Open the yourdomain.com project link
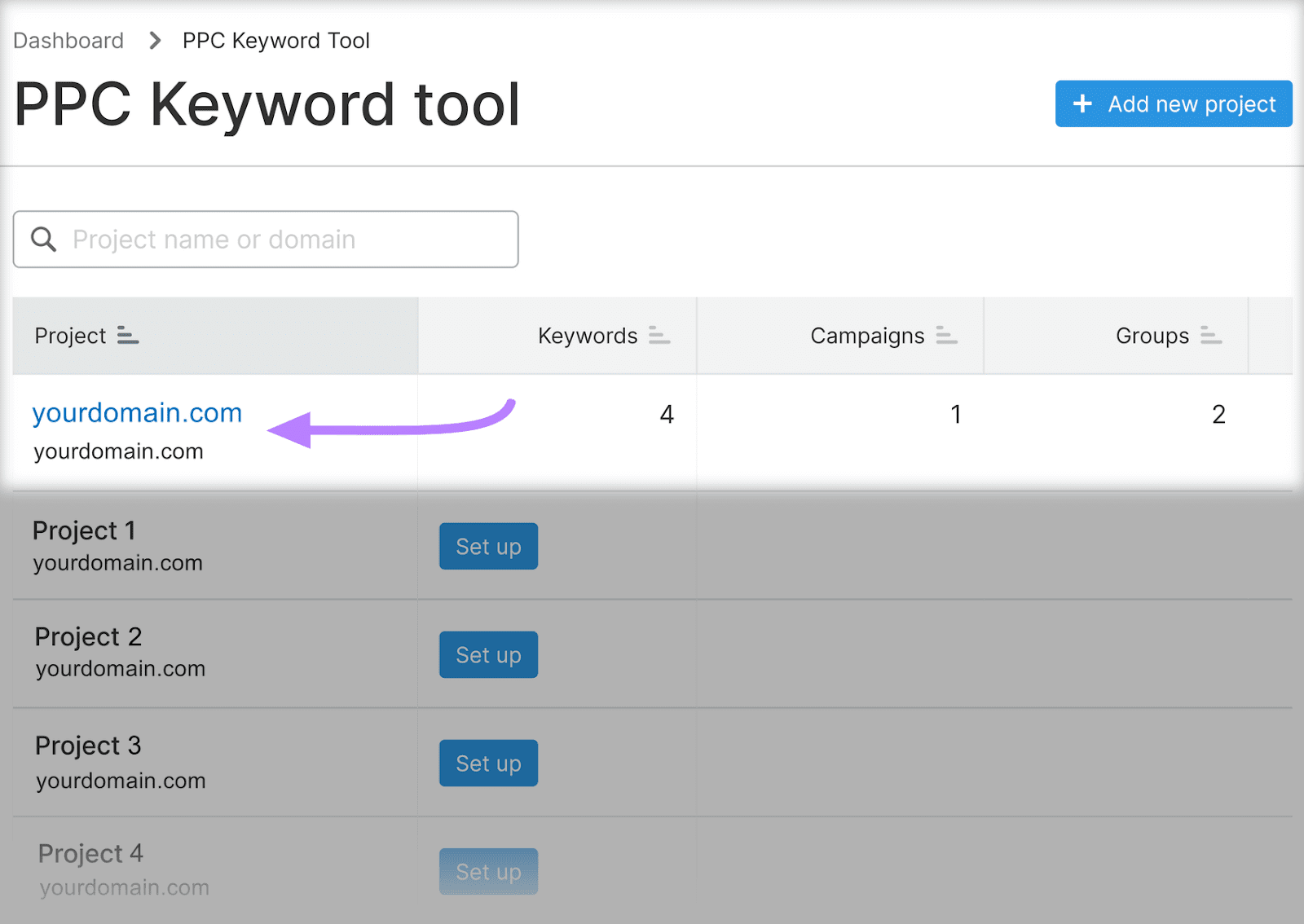The height and width of the screenshot is (924, 1304). pyautogui.click(x=137, y=413)
